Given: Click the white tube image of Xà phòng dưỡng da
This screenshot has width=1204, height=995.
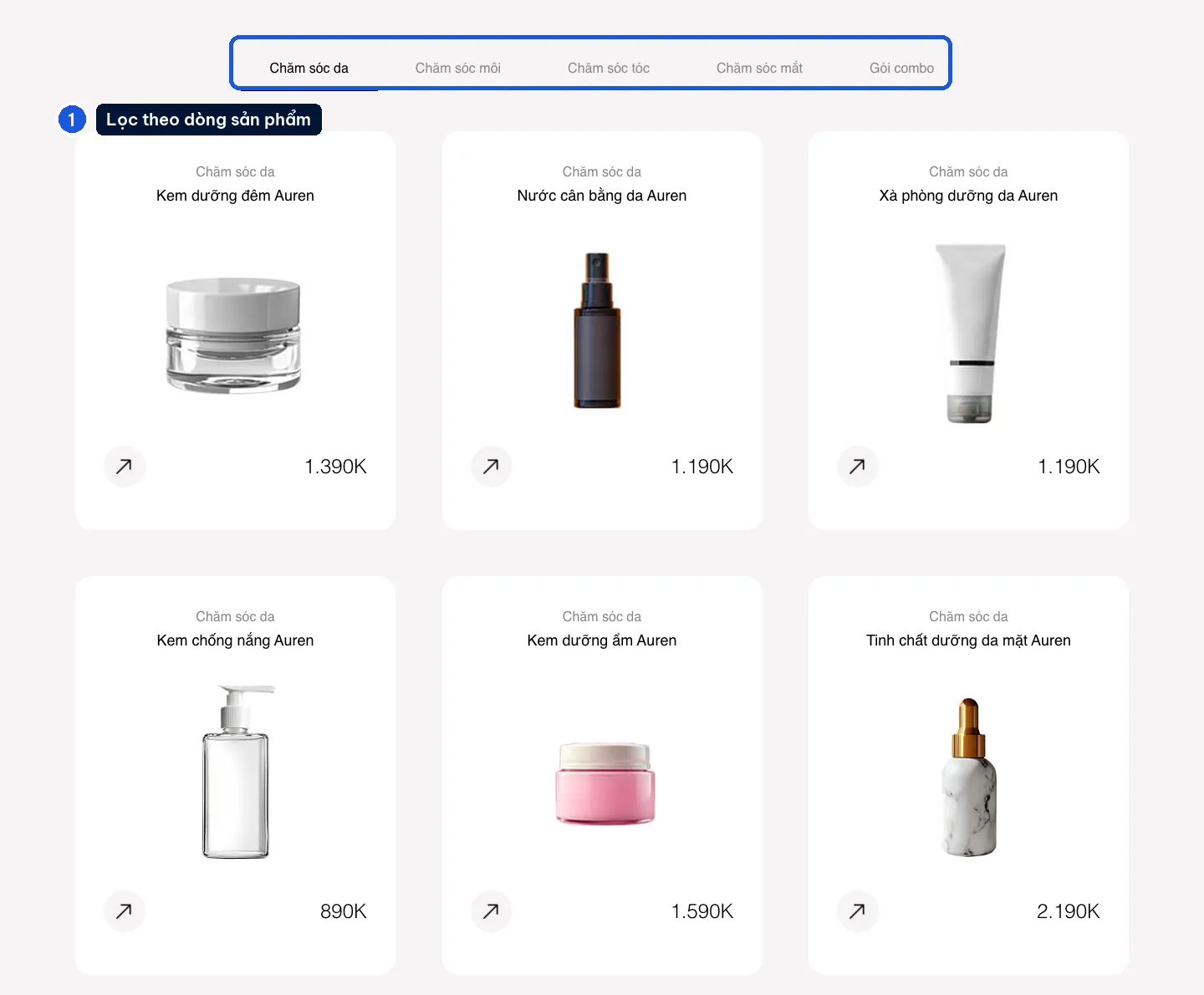Looking at the screenshot, I should click(x=970, y=333).
